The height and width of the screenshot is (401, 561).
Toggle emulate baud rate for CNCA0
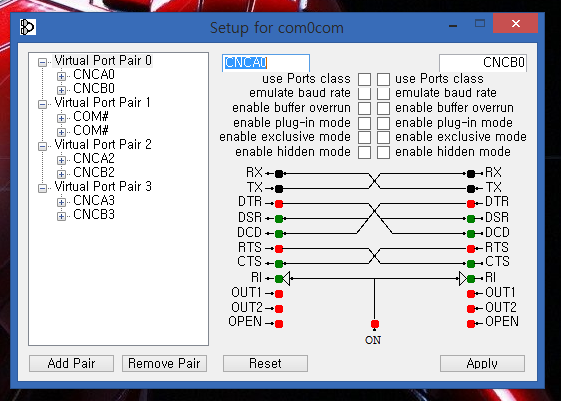[364, 93]
